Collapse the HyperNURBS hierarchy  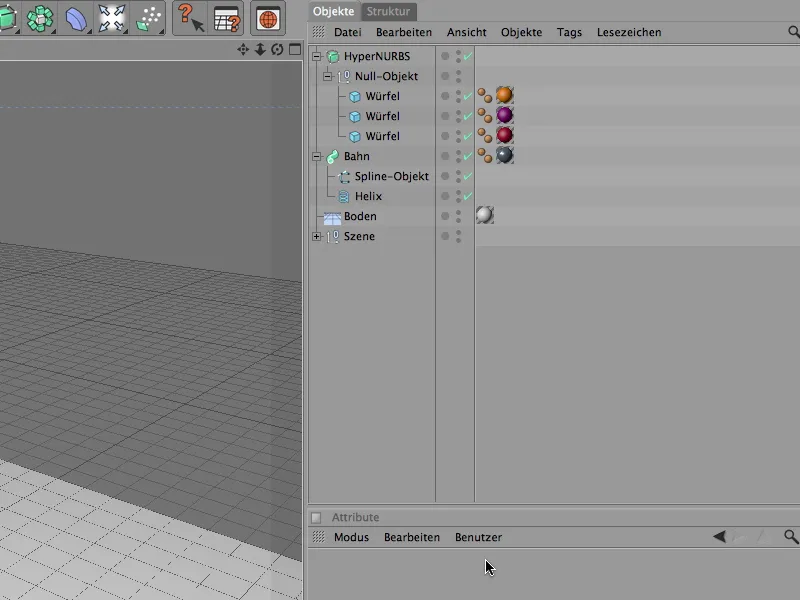click(315, 56)
